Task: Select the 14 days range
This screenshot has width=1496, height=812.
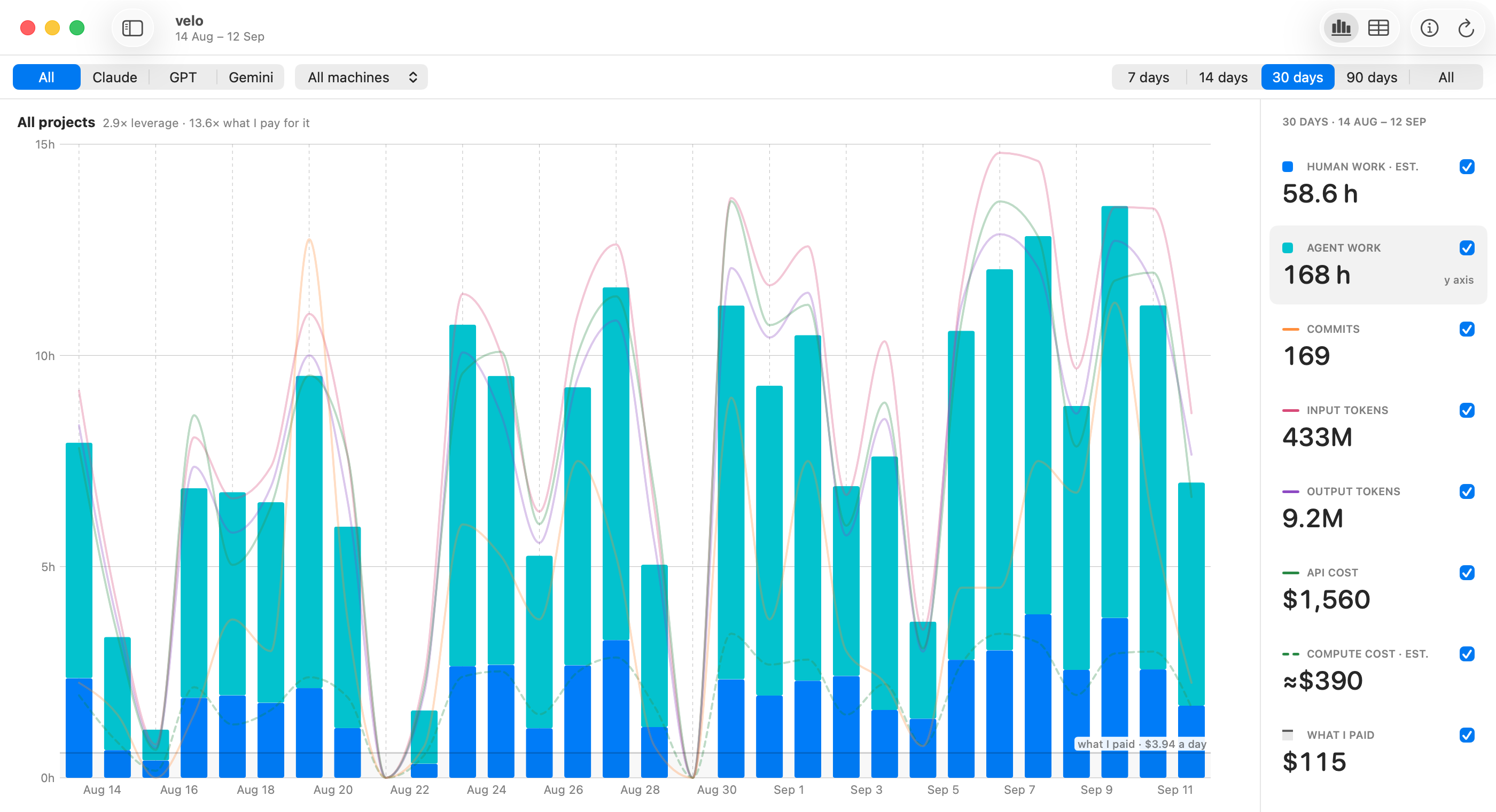Action: point(1223,77)
